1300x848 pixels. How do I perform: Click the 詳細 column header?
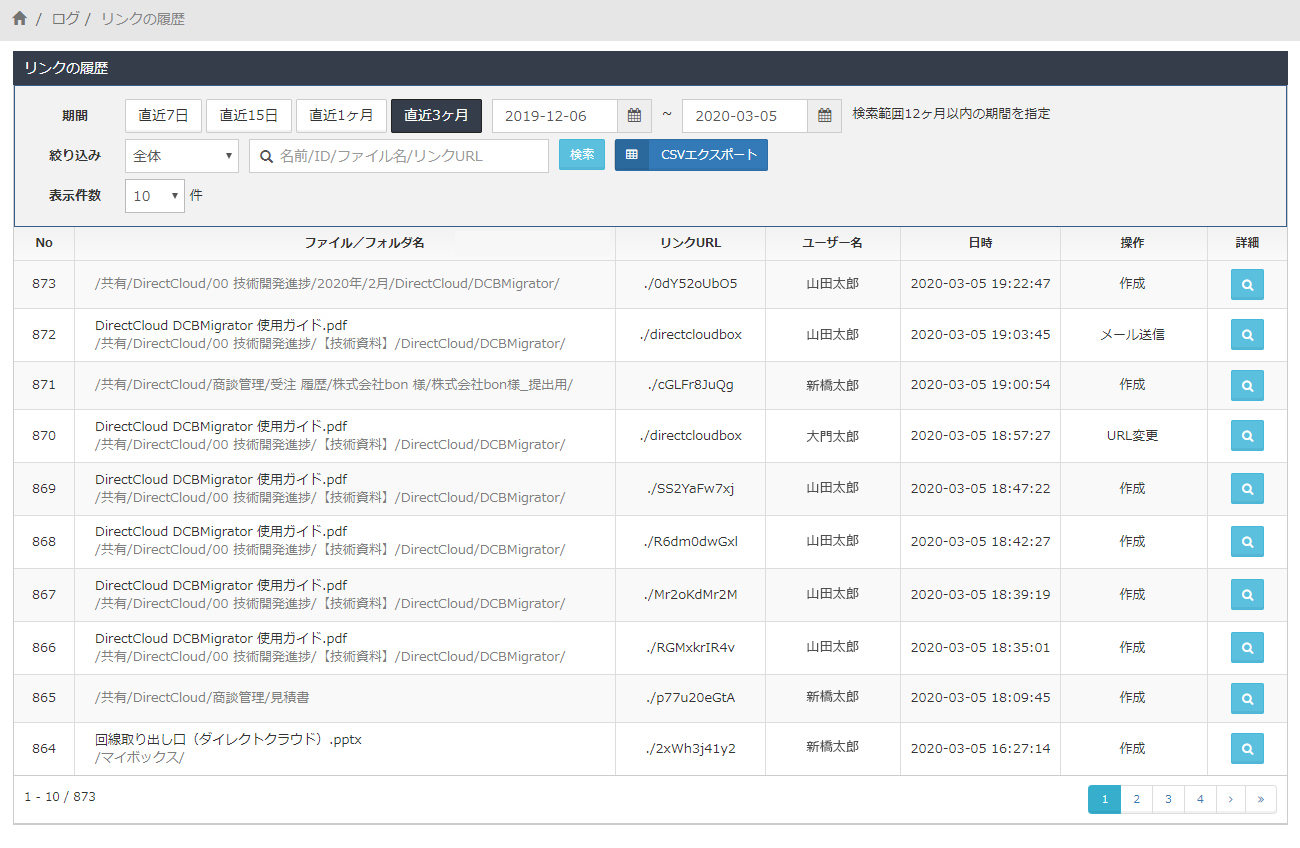coord(1247,243)
